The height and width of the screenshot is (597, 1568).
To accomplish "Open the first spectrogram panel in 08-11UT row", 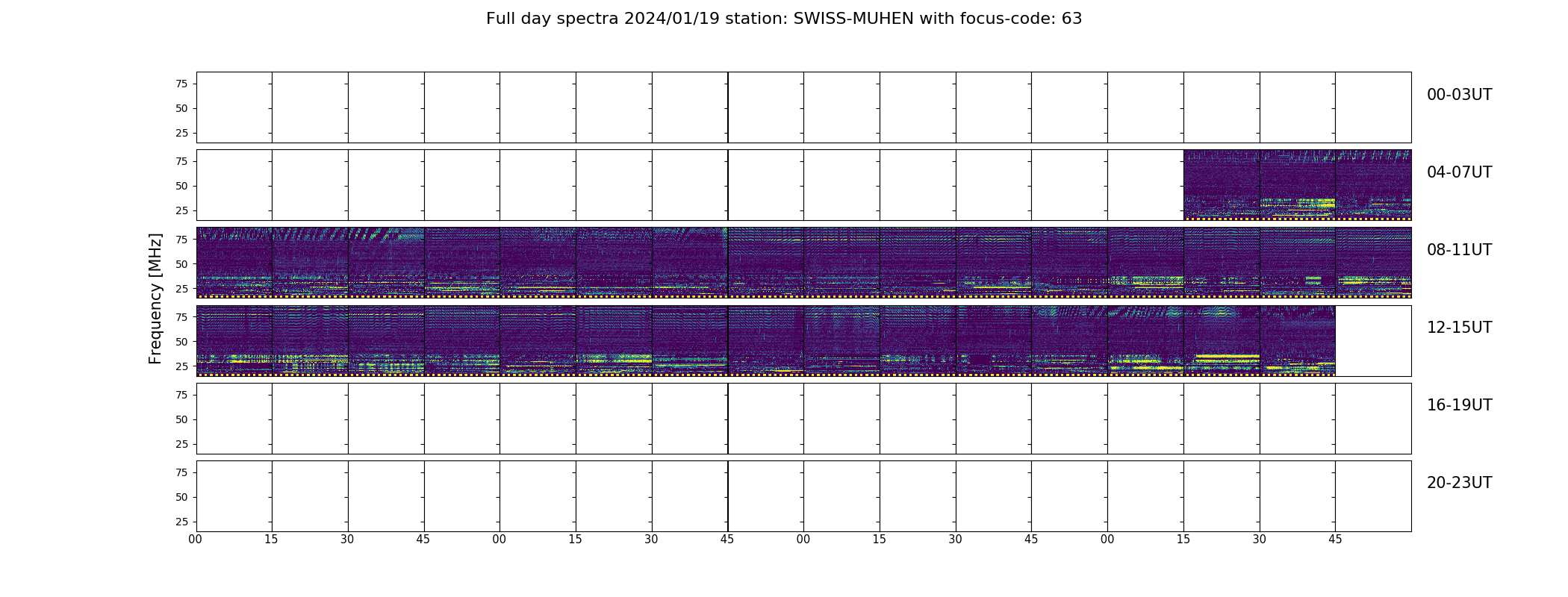I will tap(234, 263).
